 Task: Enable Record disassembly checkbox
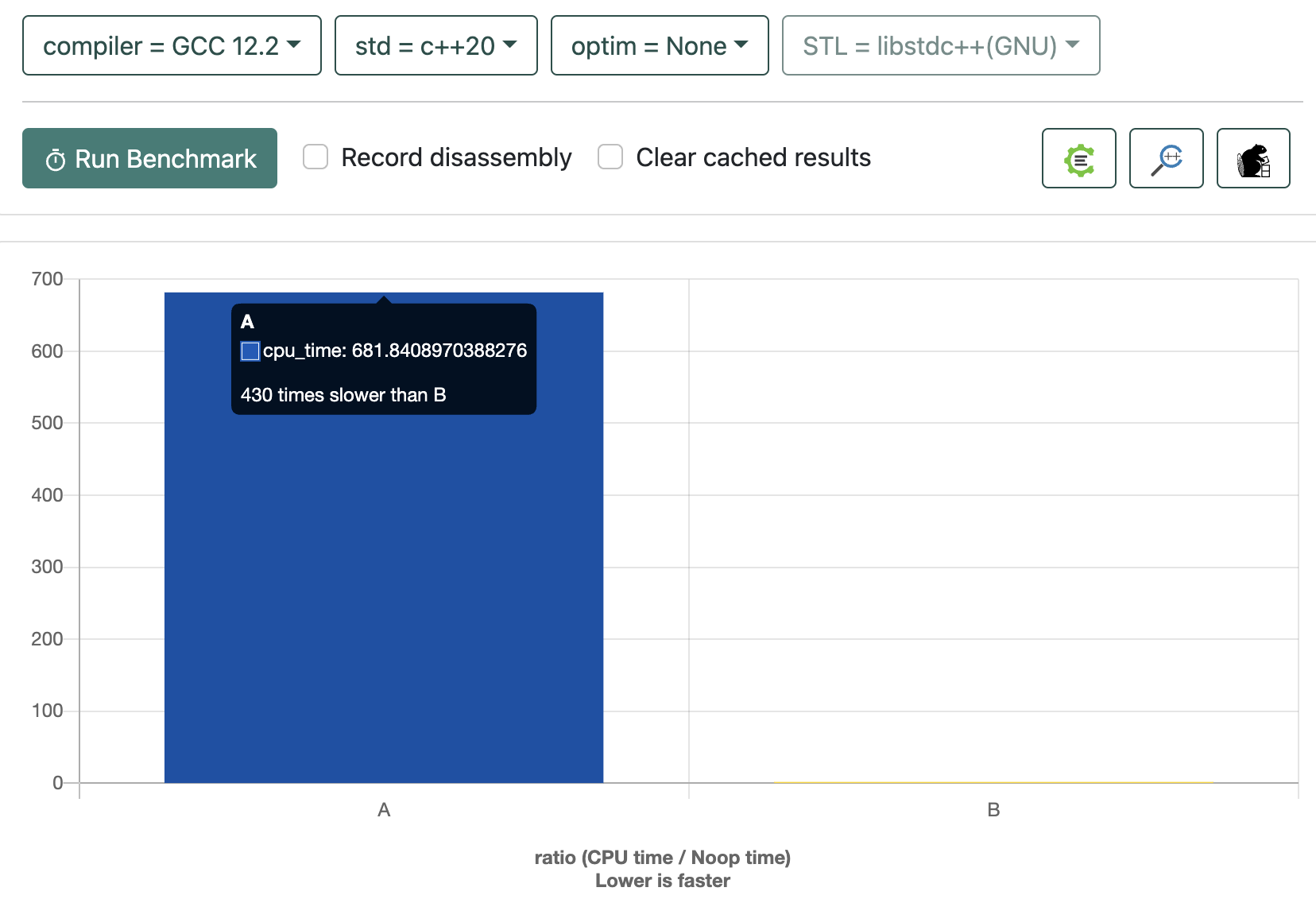[x=315, y=157]
